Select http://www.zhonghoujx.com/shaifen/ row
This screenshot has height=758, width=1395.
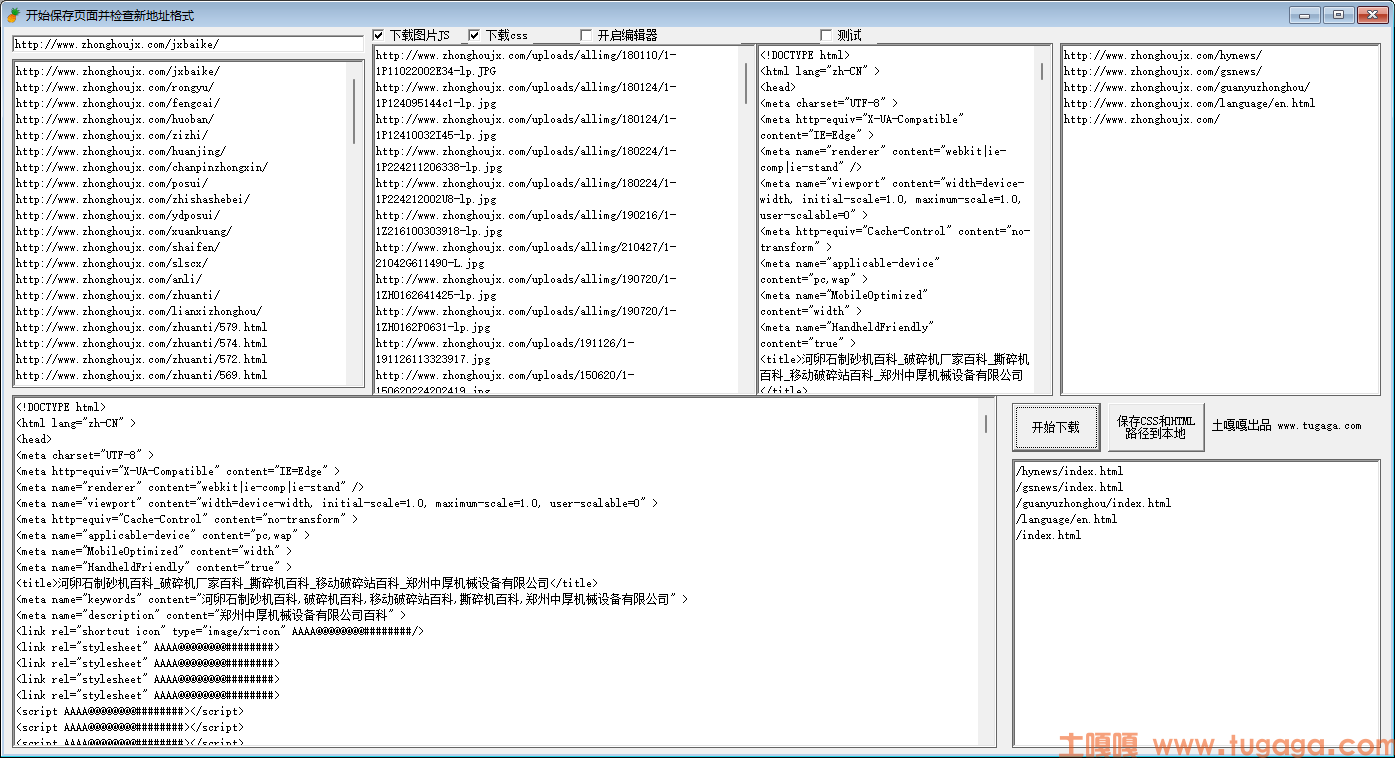tap(118, 247)
